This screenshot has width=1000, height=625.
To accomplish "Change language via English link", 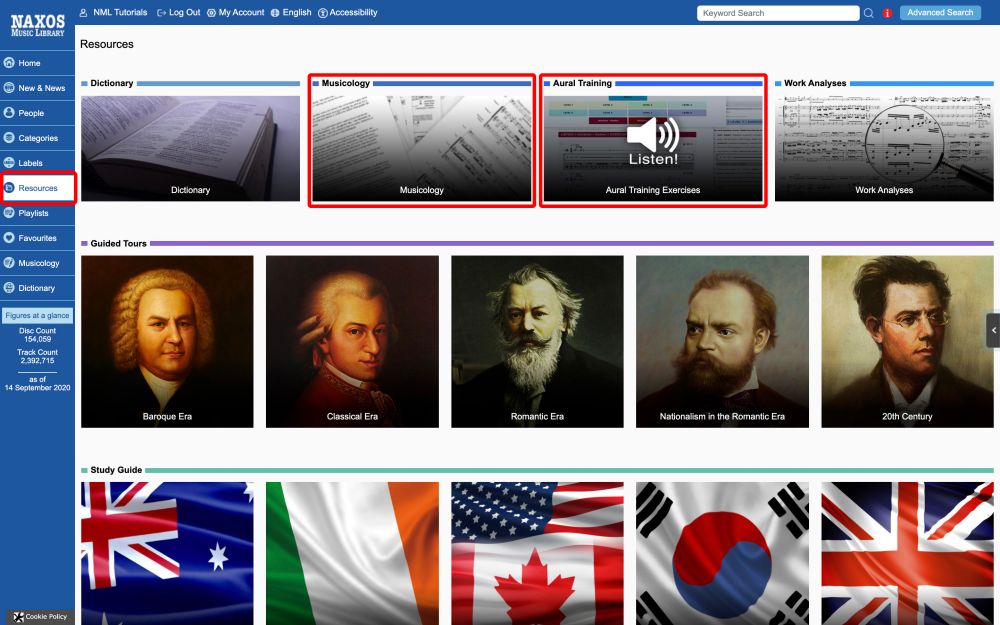I will (x=297, y=13).
